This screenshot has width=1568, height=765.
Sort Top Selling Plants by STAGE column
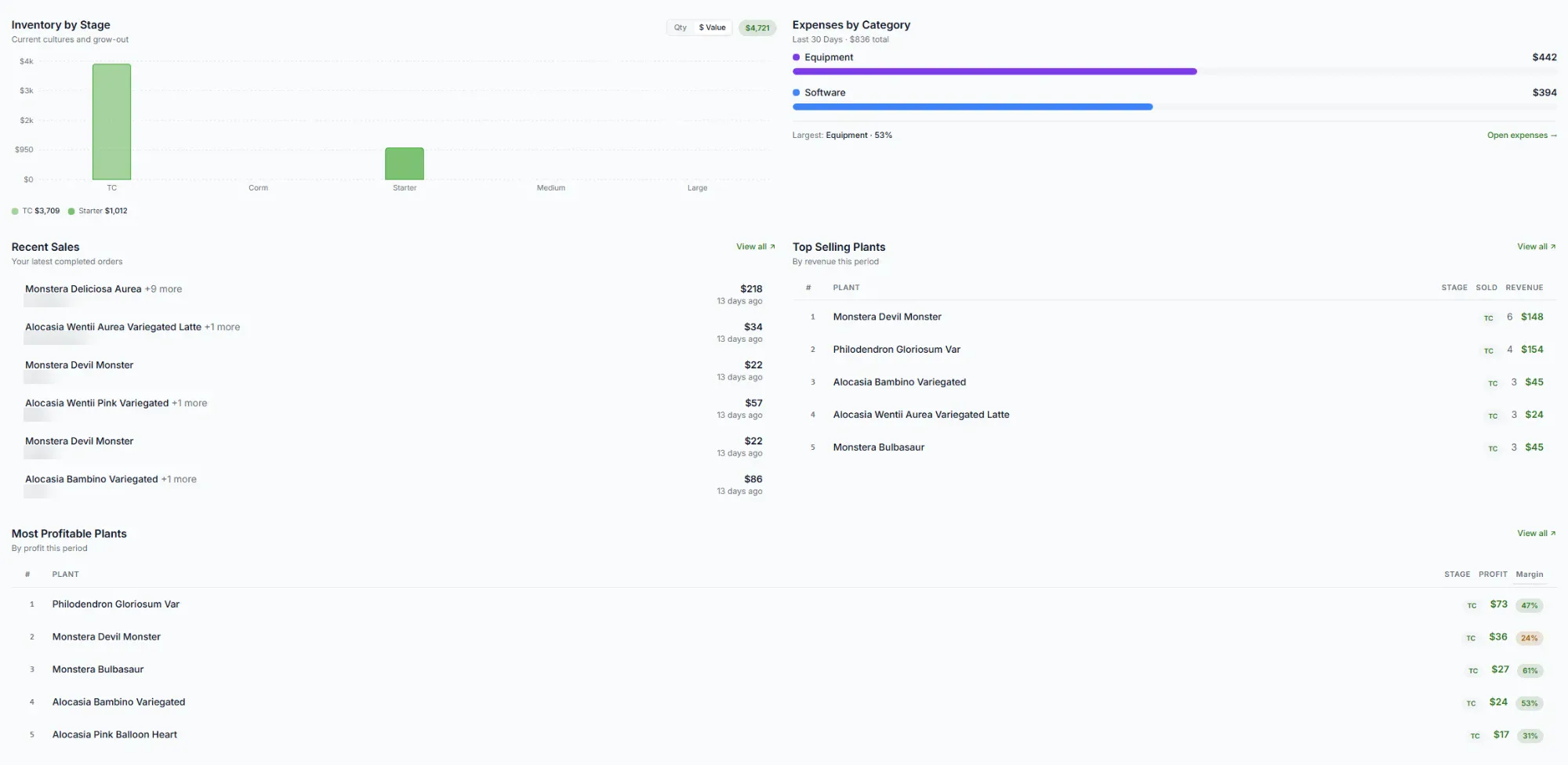pyautogui.click(x=1454, y=288)
